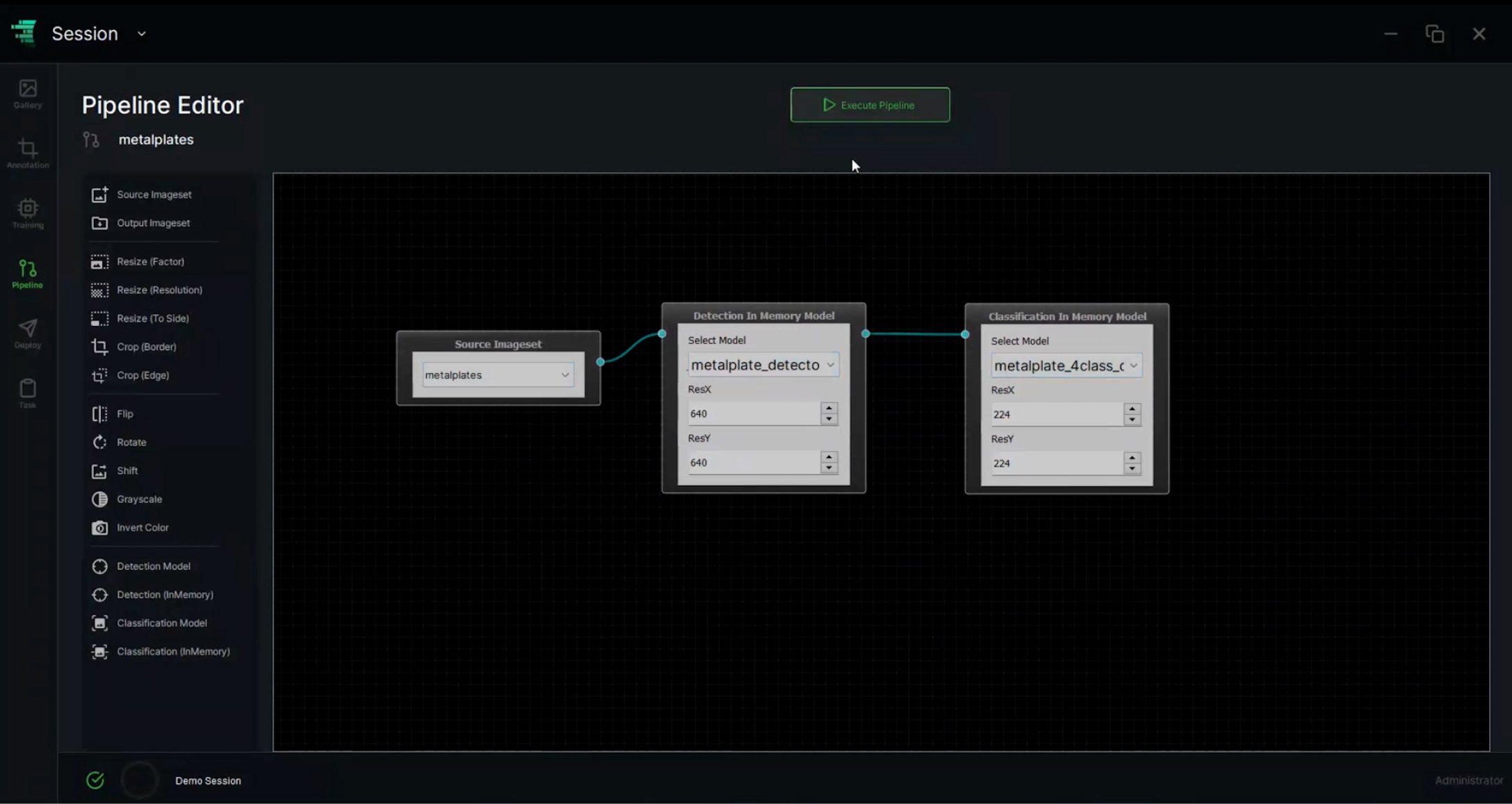
Task: Decrease Classification ResY value
Action: [x=1132, y=468]
